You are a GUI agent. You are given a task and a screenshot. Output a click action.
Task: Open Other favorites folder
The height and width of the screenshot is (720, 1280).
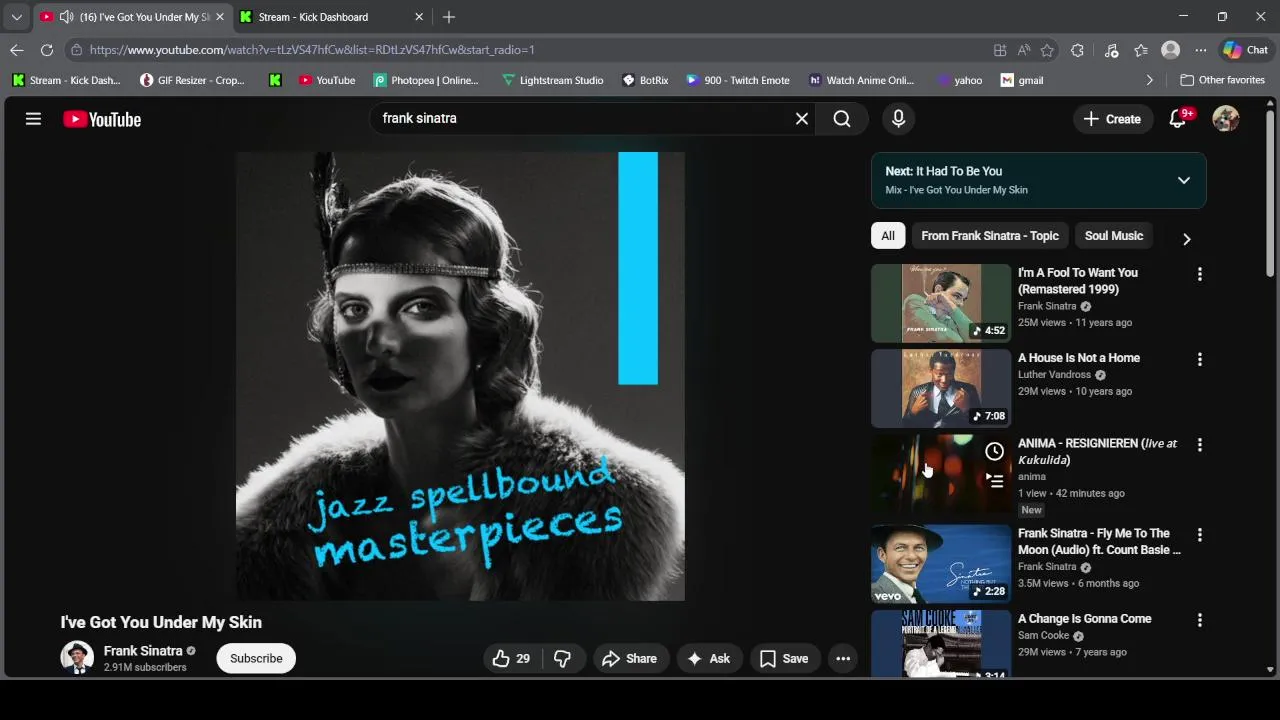coord(1222,80)
